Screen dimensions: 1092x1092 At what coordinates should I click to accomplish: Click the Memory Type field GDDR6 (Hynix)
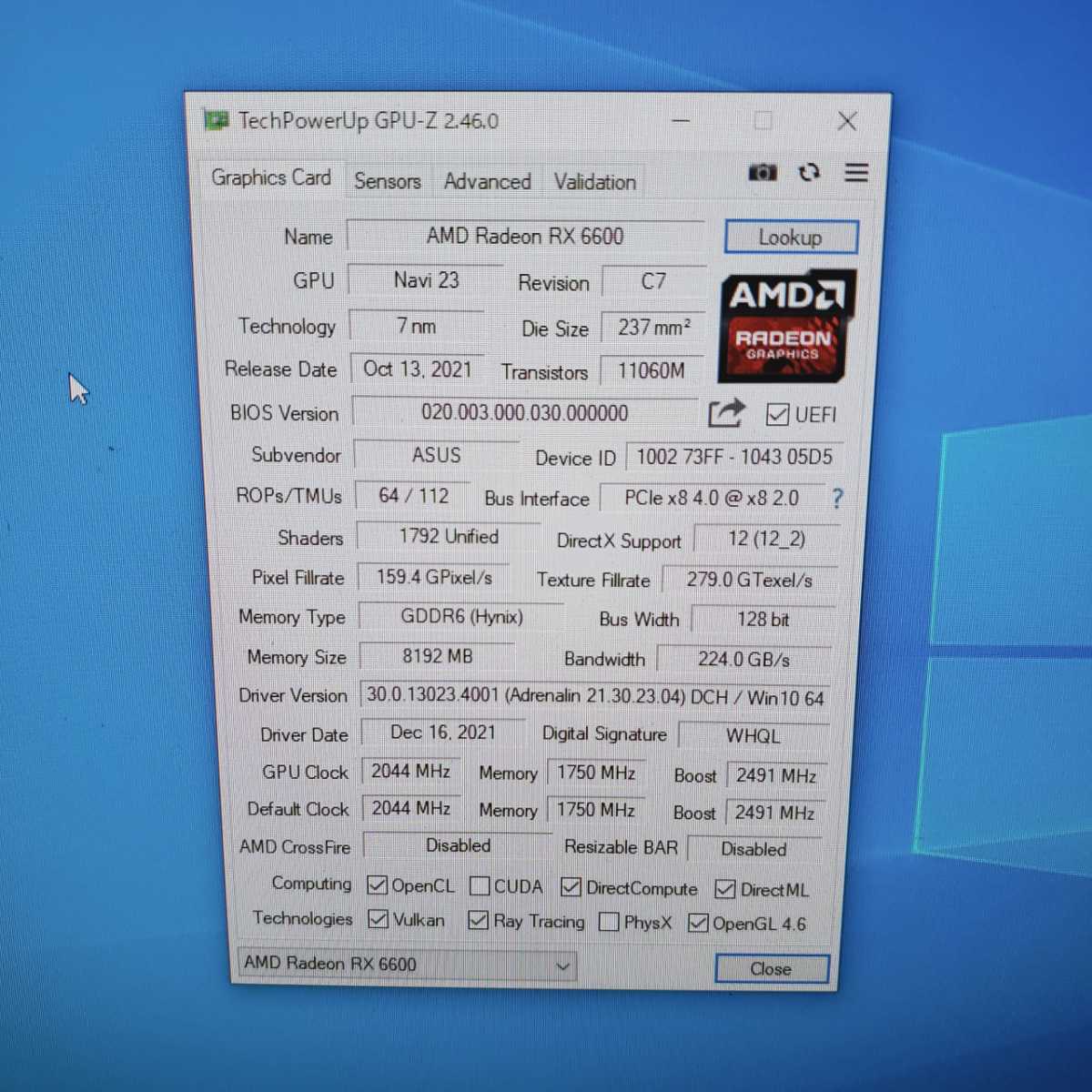[x=461, y=617]
